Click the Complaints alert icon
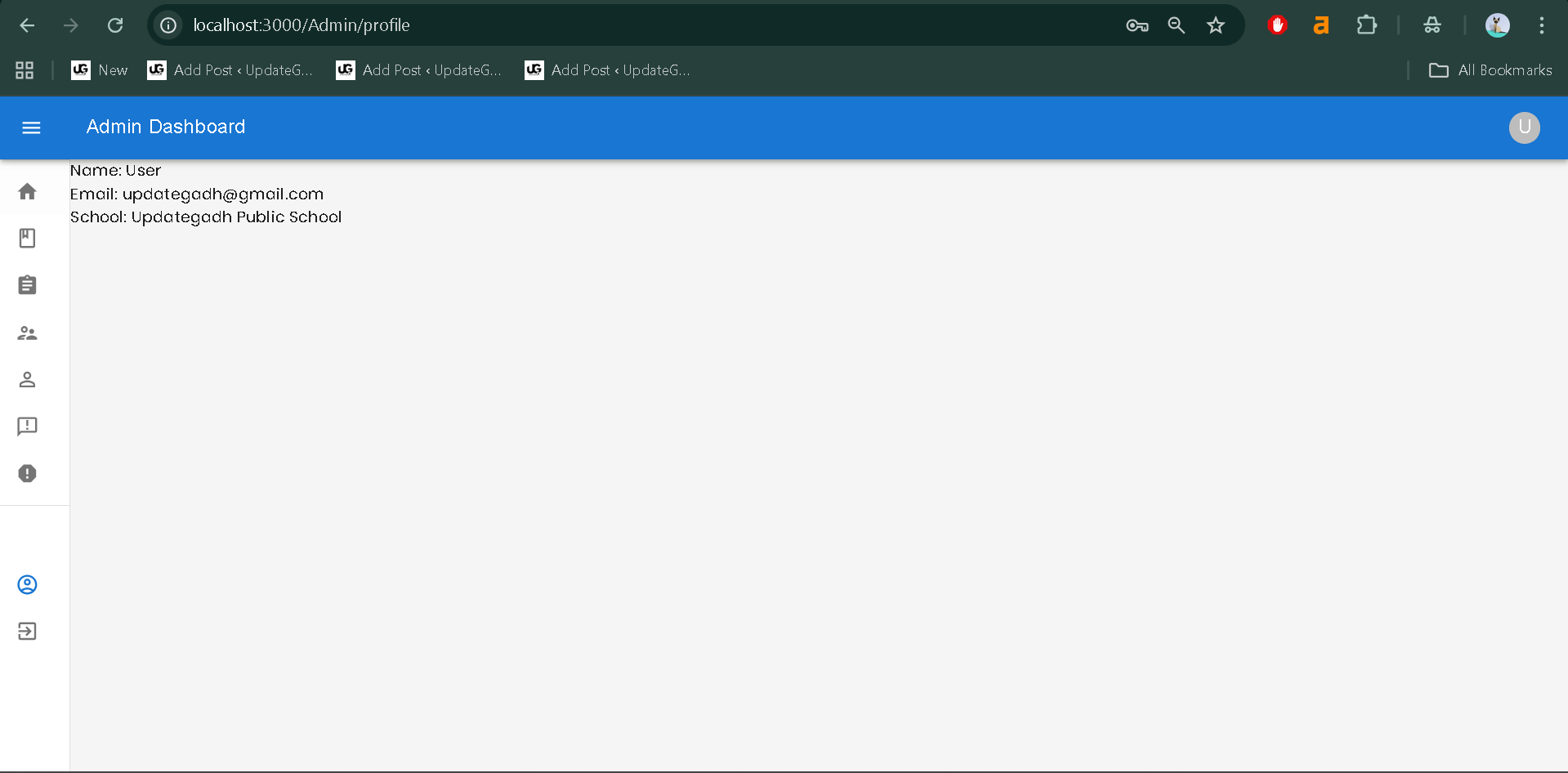This screenshot has width=1568, height=773. [27, 474]
